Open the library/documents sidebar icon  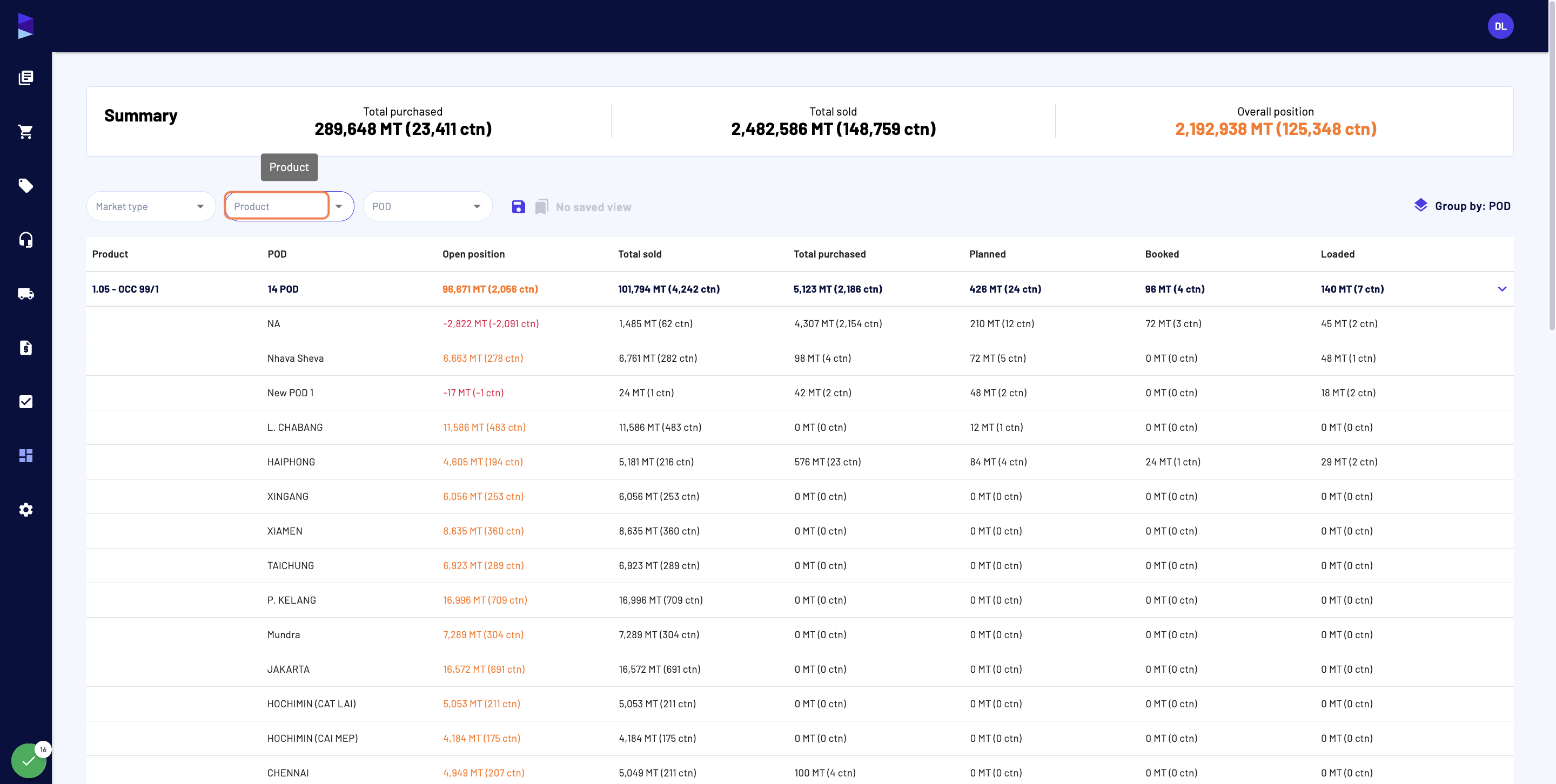25,77
